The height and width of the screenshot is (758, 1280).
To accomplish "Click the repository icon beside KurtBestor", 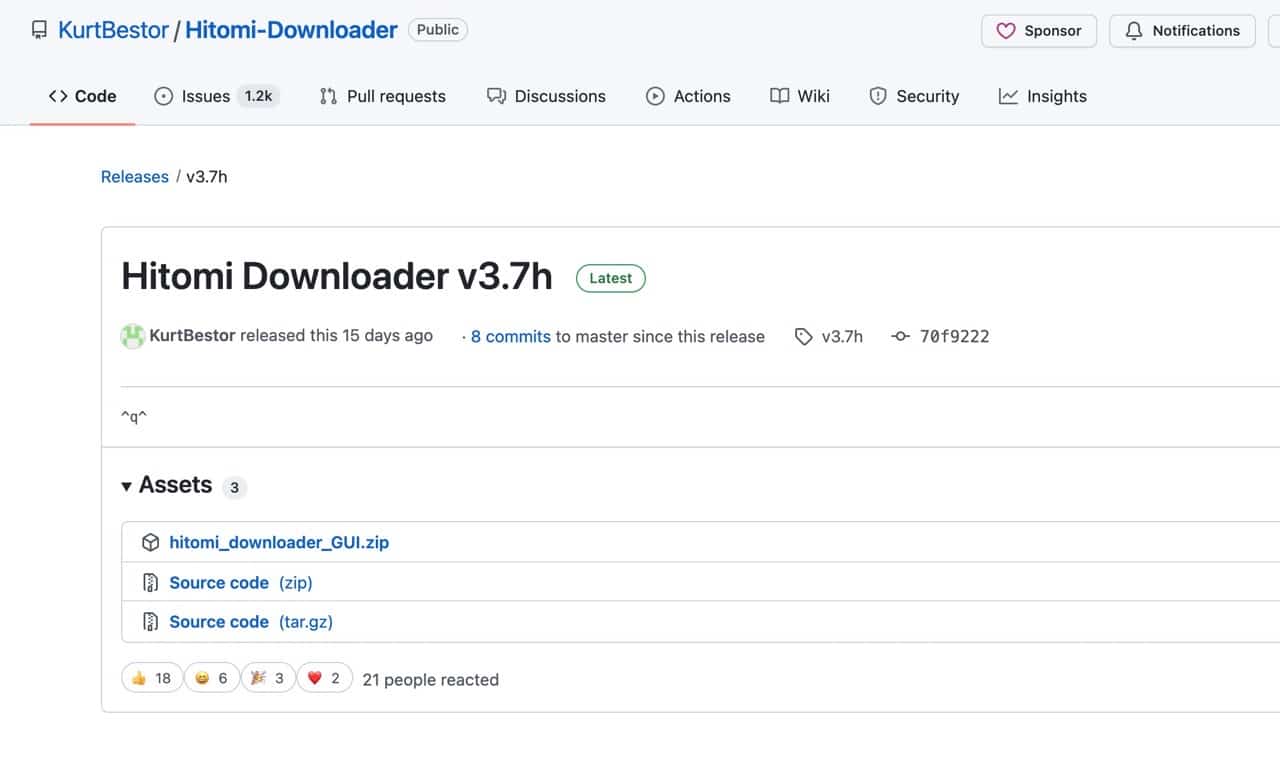I will 39,30.
